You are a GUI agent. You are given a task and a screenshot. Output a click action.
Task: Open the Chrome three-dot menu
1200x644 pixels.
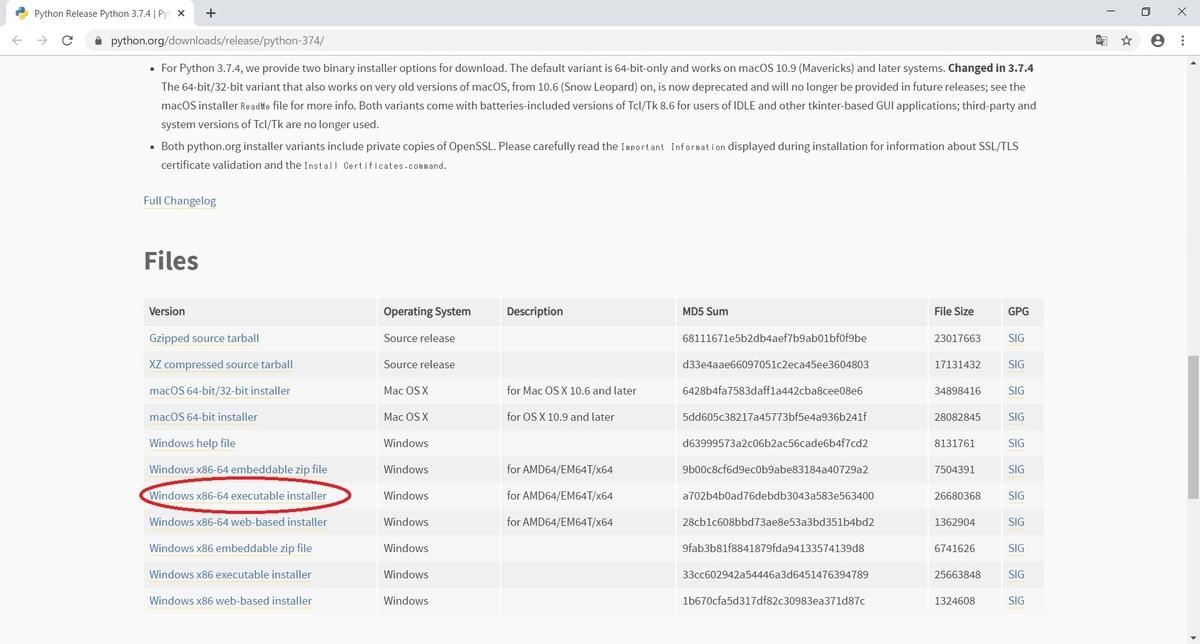(1185, 41)
